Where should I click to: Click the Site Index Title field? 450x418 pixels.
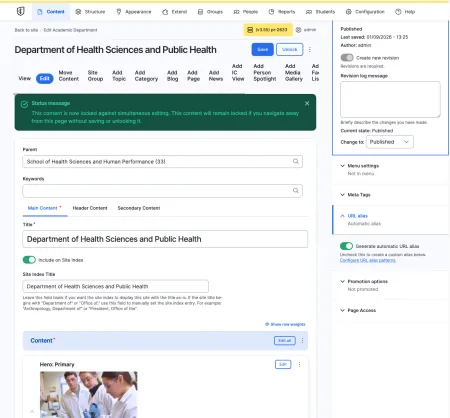115,286
